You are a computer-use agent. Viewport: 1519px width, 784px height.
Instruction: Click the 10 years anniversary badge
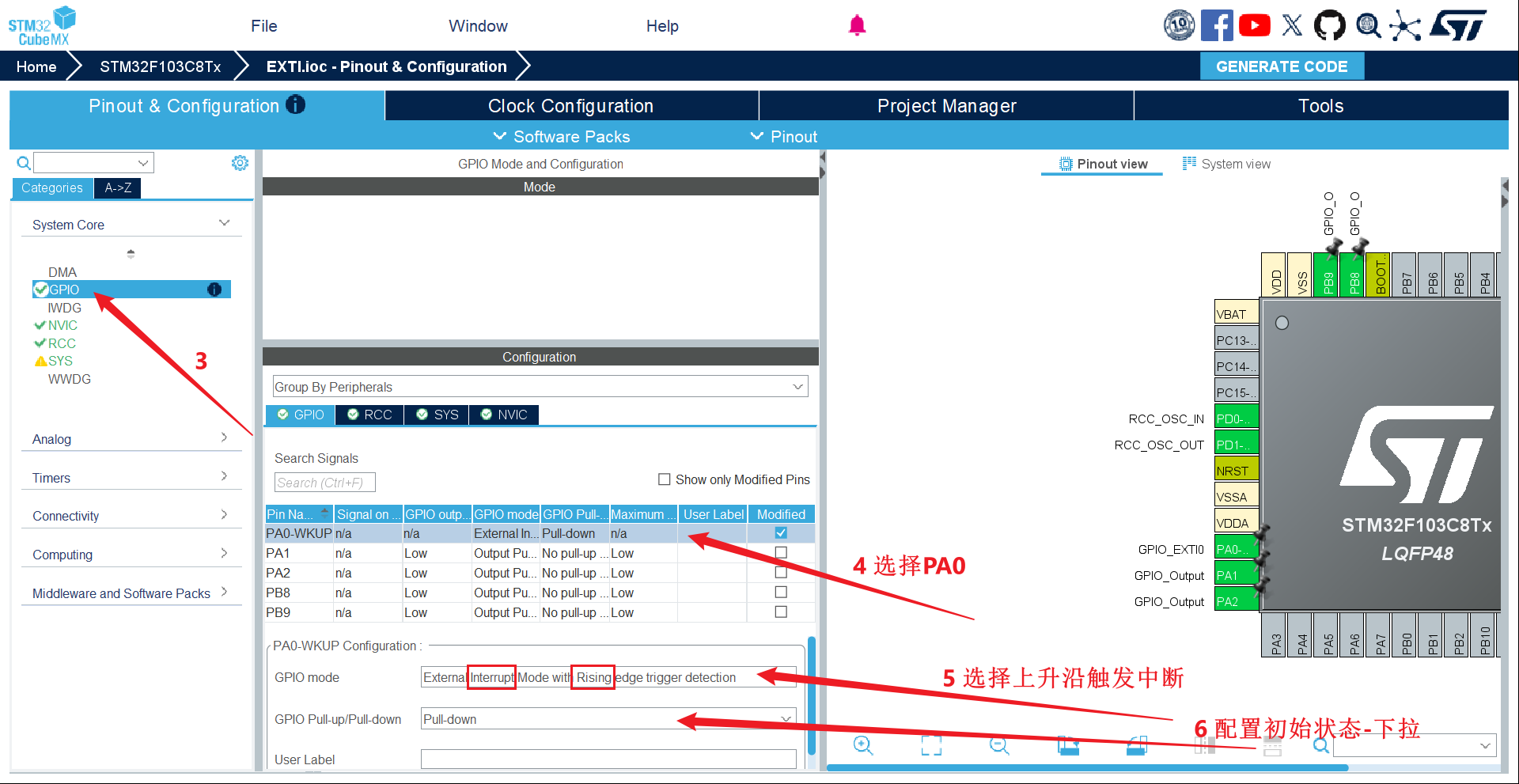point(1179,25)
